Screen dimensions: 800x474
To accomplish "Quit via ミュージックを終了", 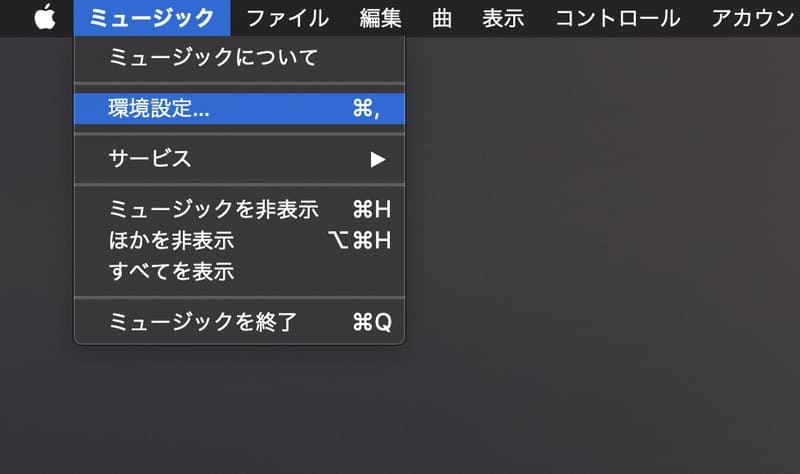I will [239, 322].
